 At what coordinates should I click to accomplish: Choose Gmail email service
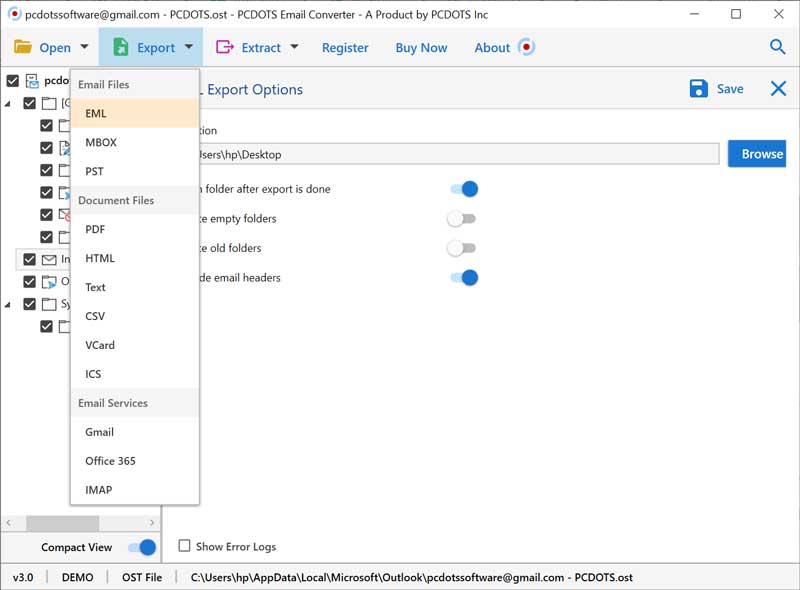point(135,432)
